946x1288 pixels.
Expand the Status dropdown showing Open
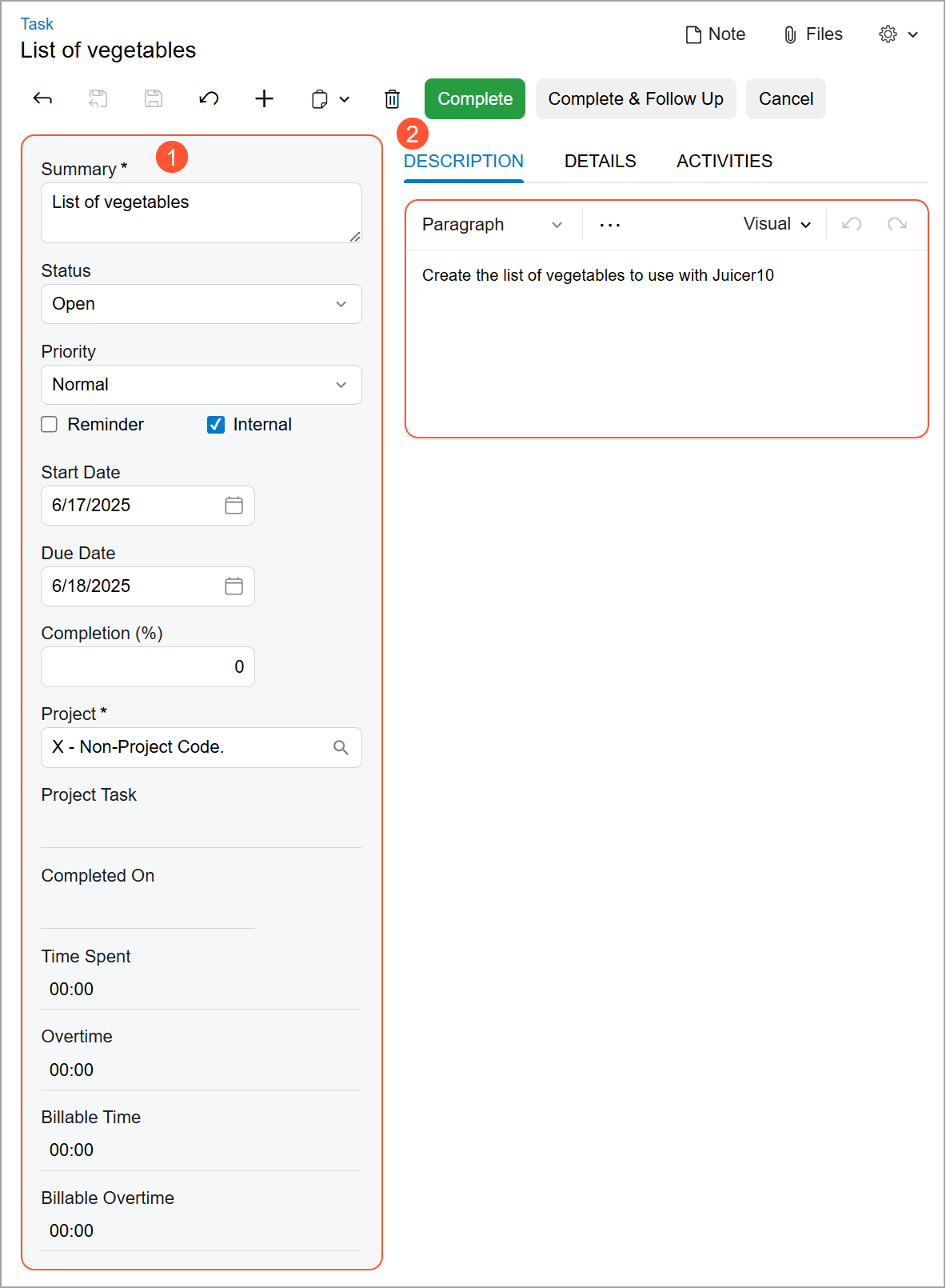pyautogui.click(x=202, y=305)
